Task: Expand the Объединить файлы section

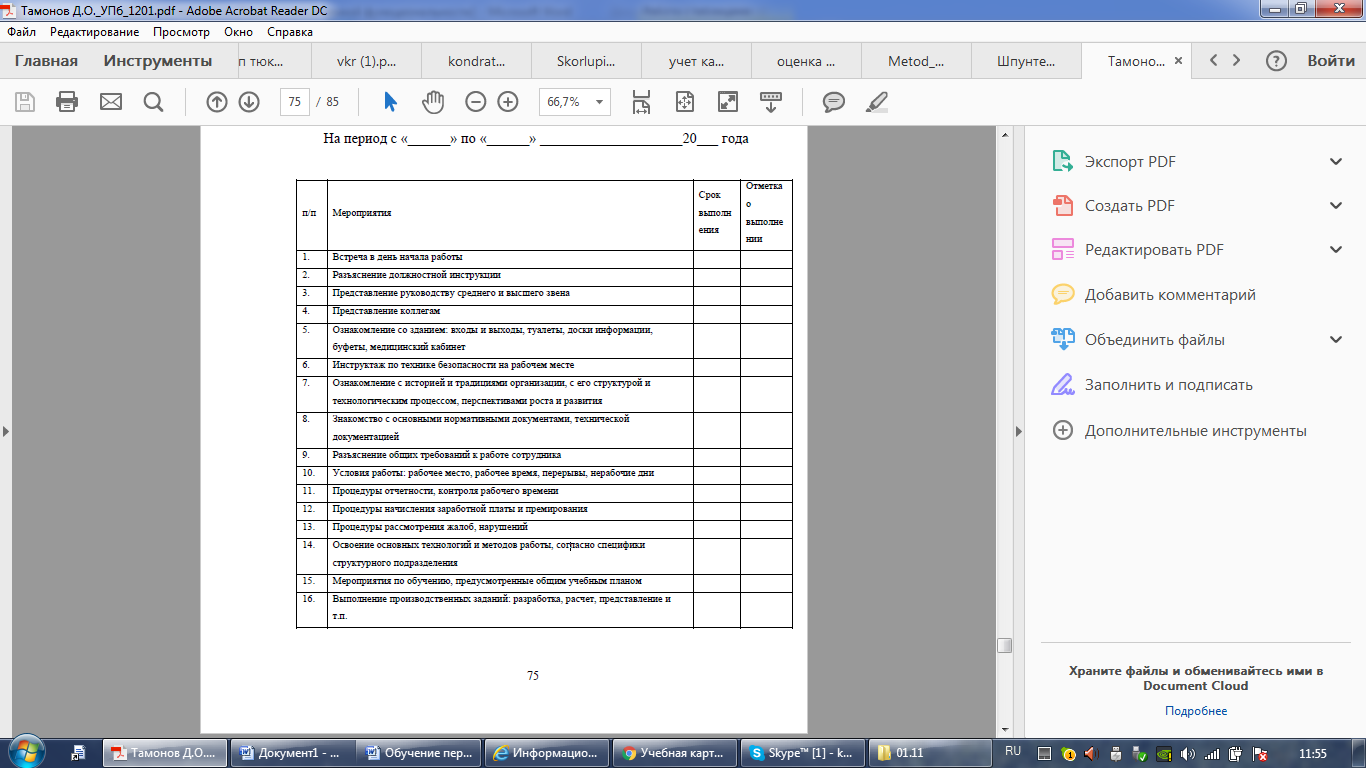Action: (x=1336, y=340)
